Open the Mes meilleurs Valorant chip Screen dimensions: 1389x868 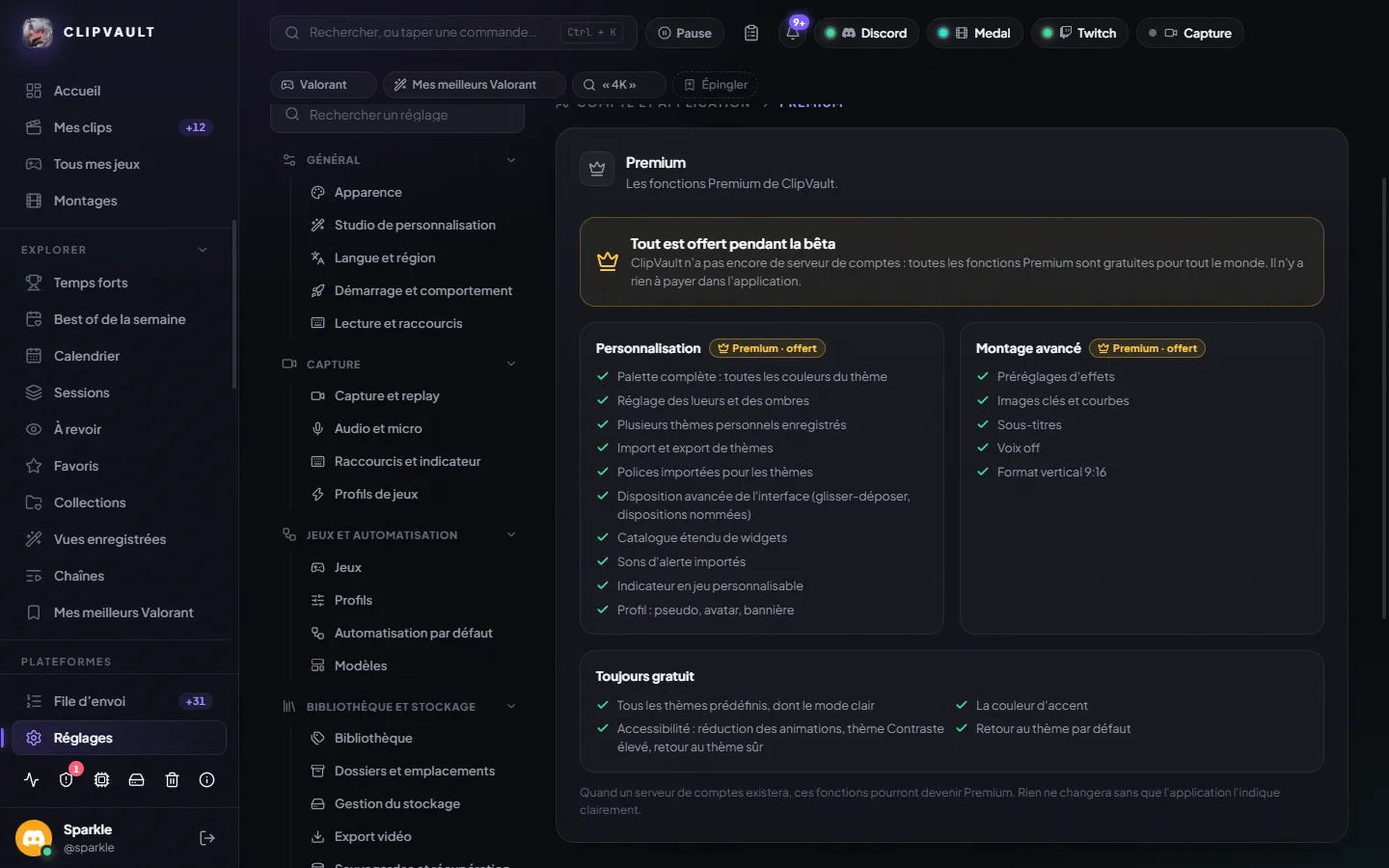coord(475,85)
